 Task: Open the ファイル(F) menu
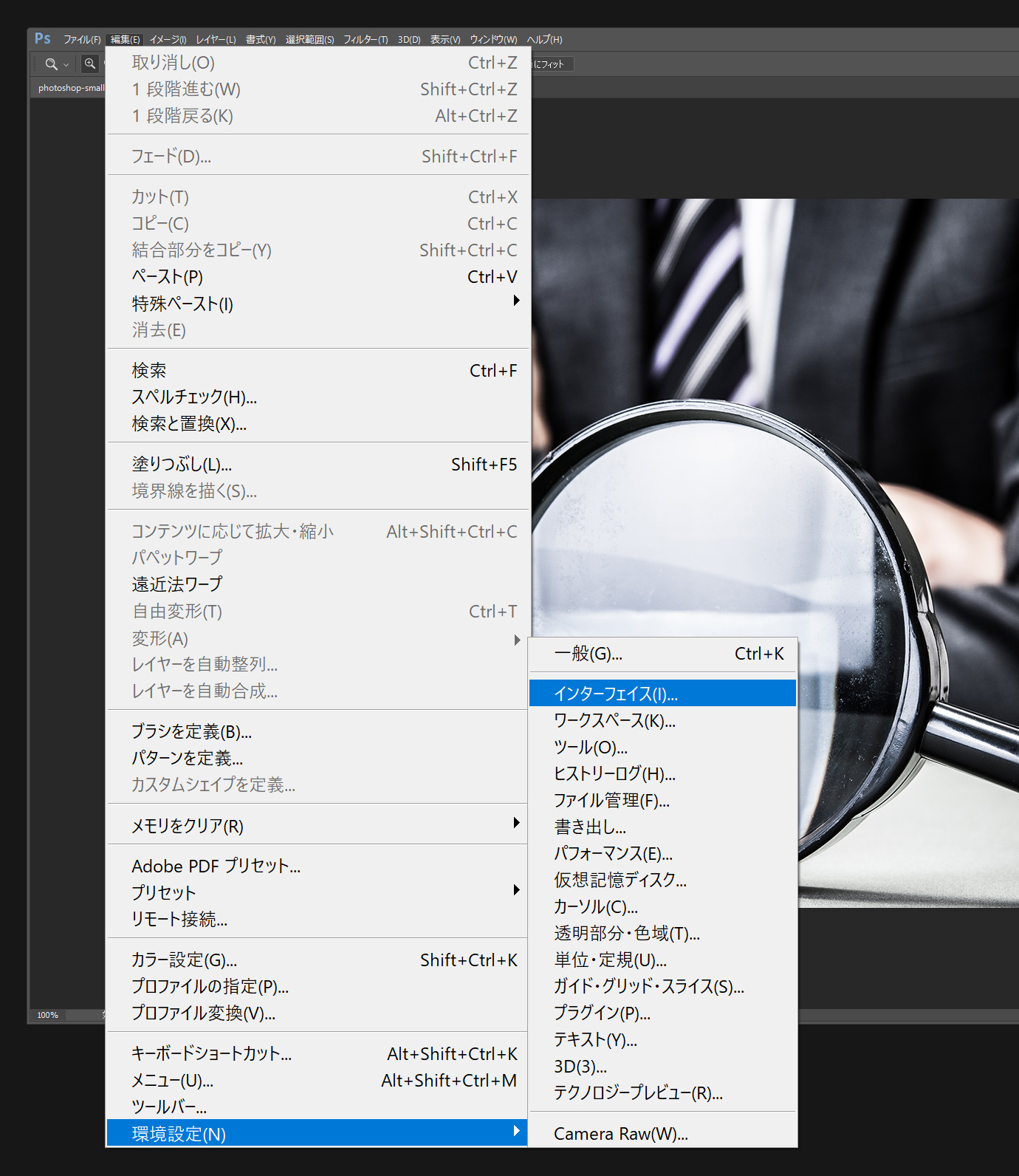point(81,40)
